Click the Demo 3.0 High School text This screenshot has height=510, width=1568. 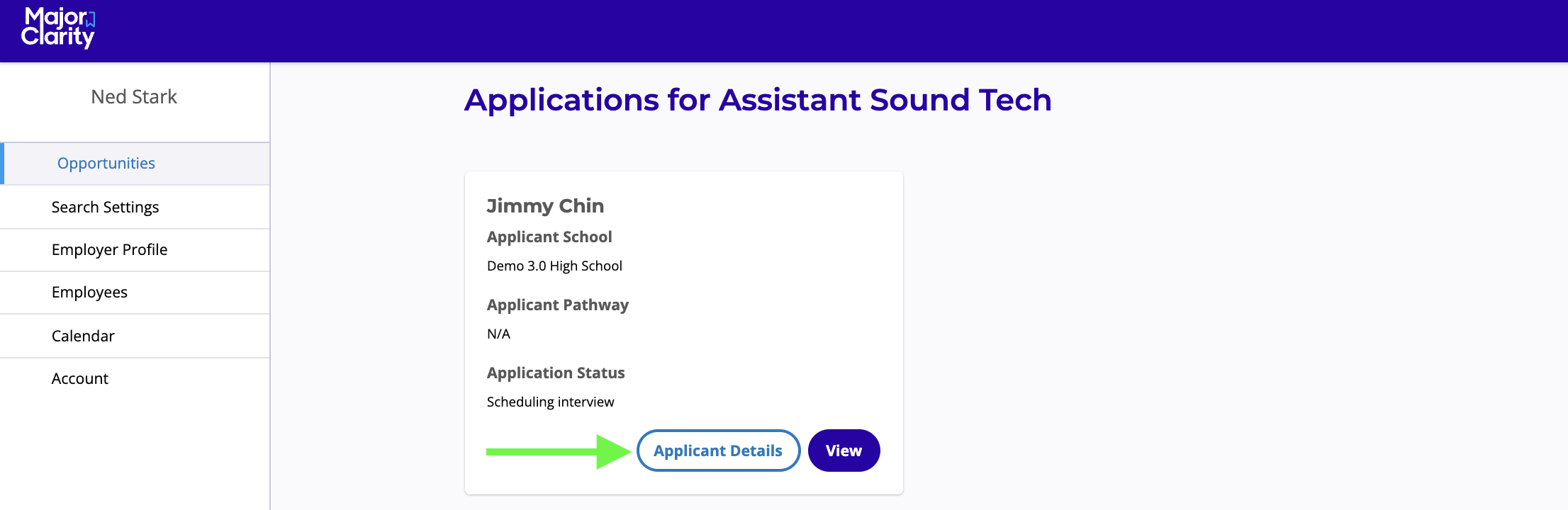(554, 266)
